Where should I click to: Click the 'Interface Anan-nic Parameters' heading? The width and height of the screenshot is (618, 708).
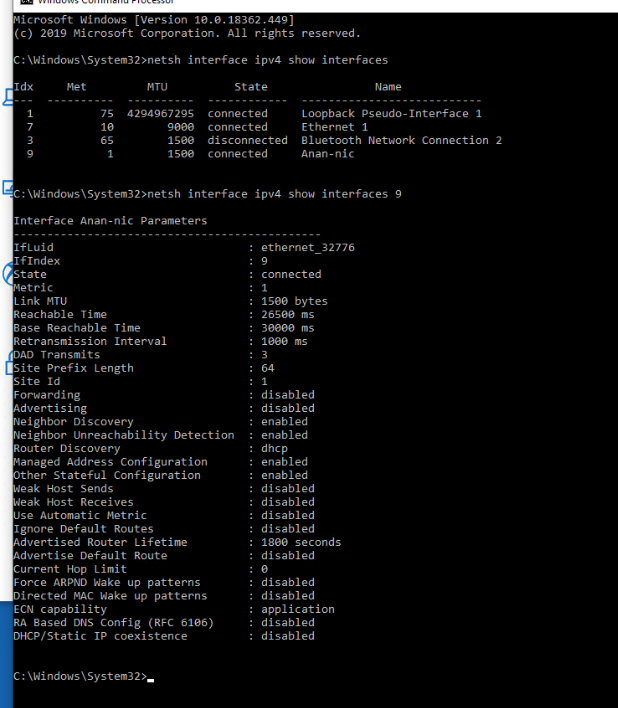tap(110, 221)
